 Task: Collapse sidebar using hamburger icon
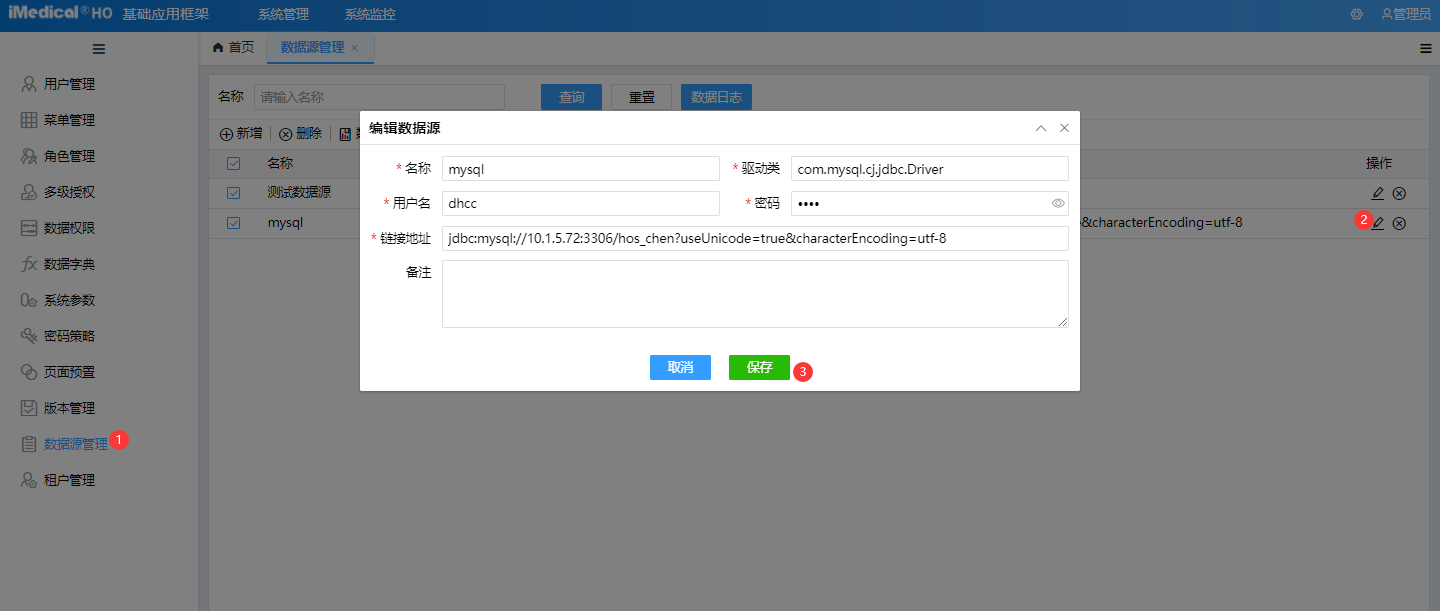pos(99,49)
